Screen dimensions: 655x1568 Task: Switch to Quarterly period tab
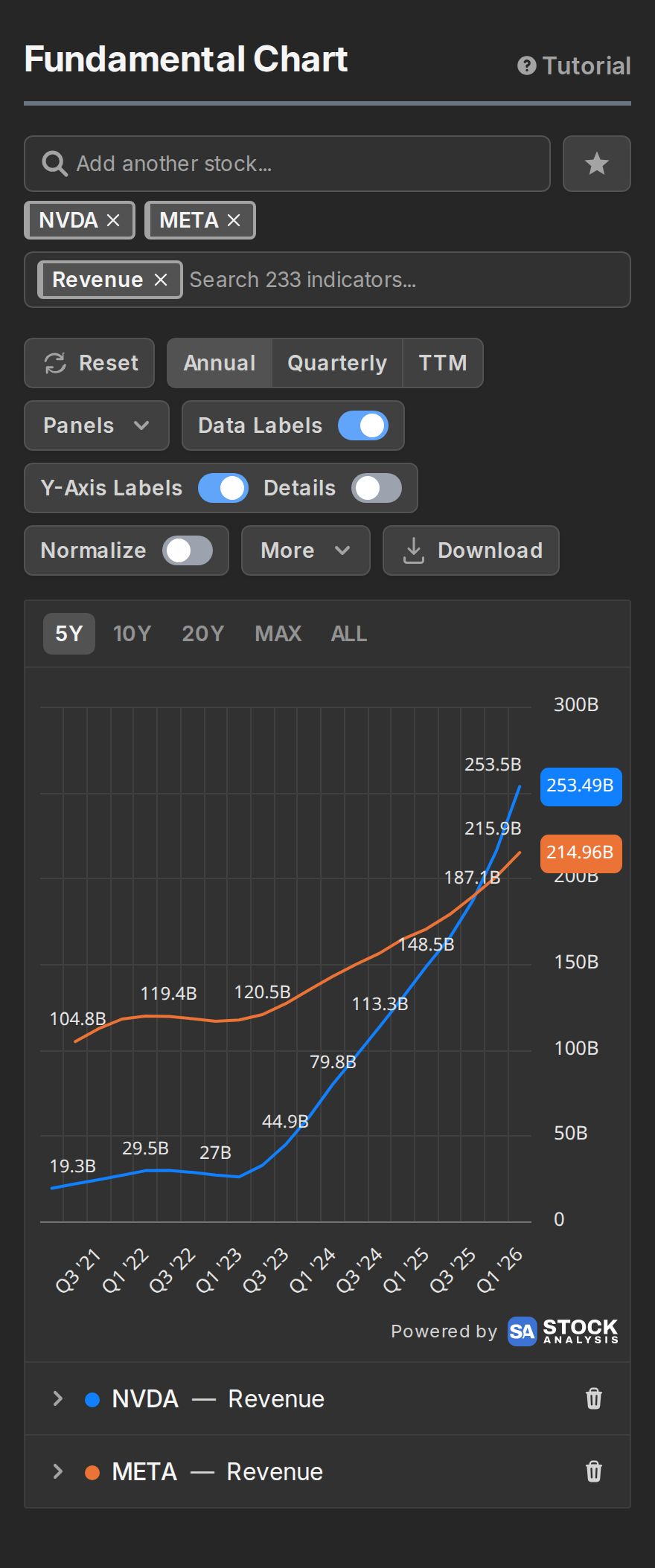coord(337,363)
